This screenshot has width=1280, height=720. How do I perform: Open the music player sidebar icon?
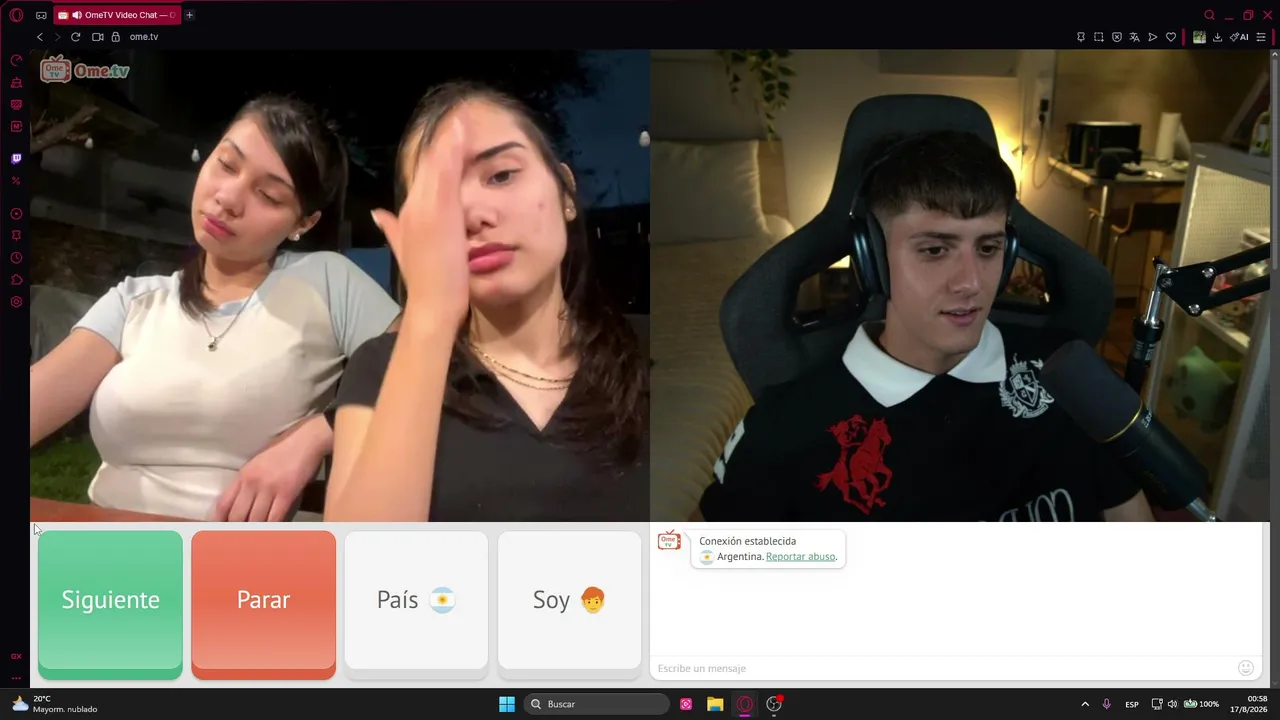click(16, 214)
